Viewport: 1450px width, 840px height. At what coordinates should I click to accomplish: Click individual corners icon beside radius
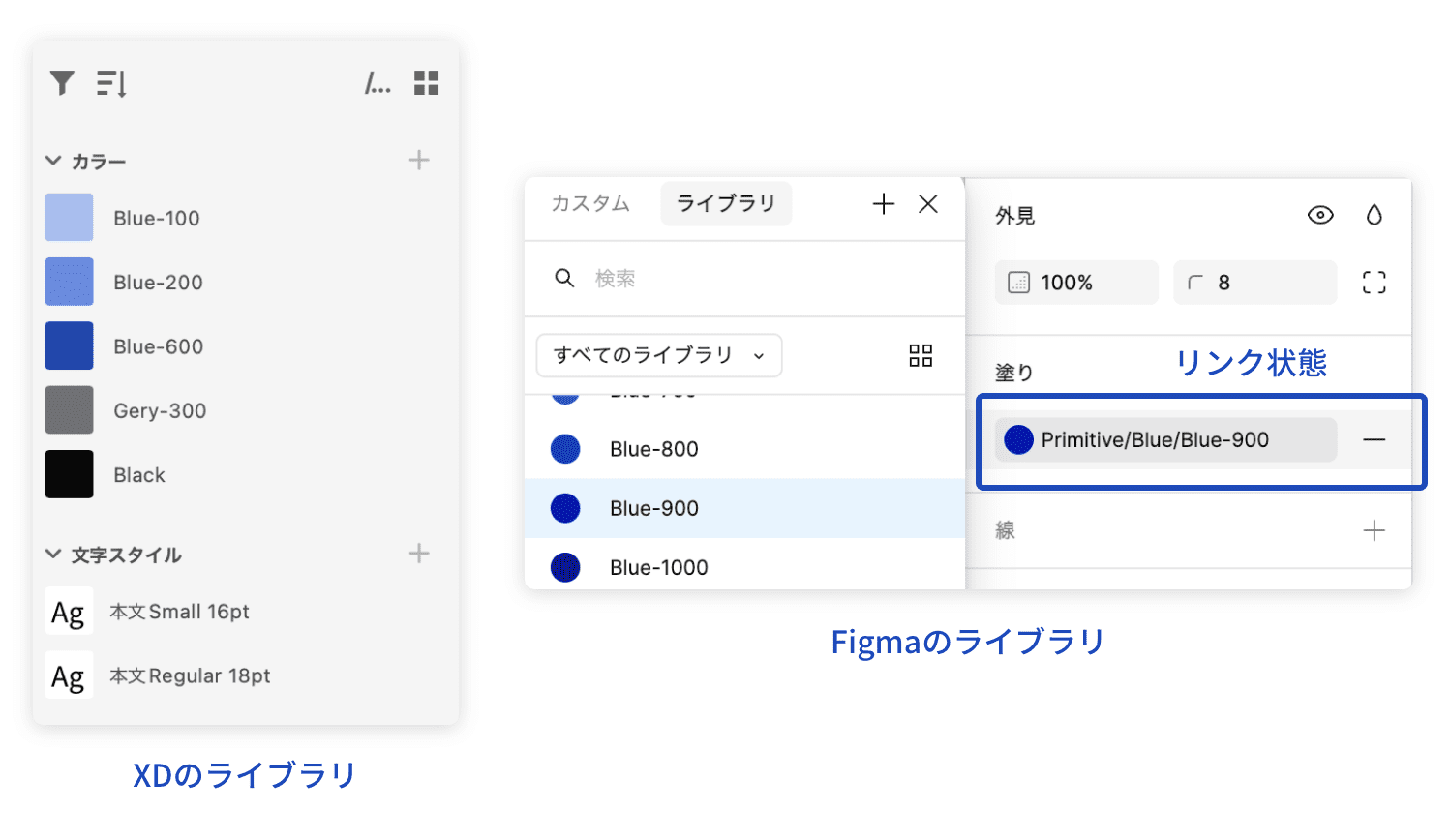pos(1374,283)
